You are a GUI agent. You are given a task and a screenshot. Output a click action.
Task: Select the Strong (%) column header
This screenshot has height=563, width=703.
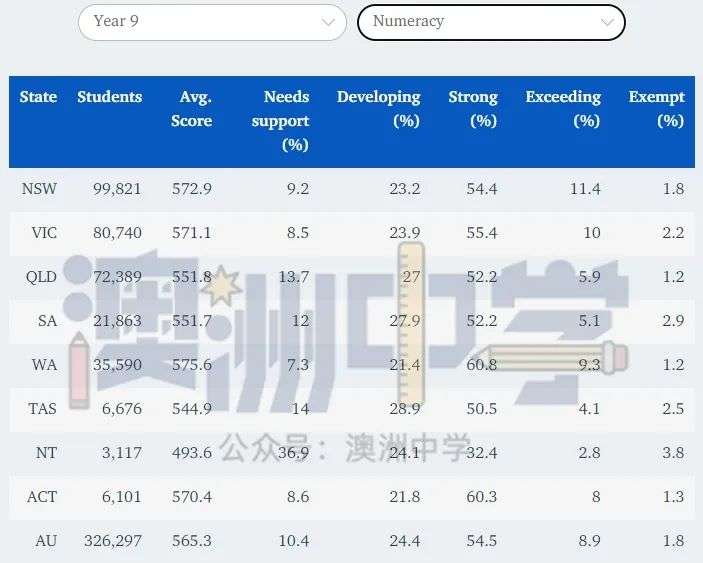pos(473,109)
